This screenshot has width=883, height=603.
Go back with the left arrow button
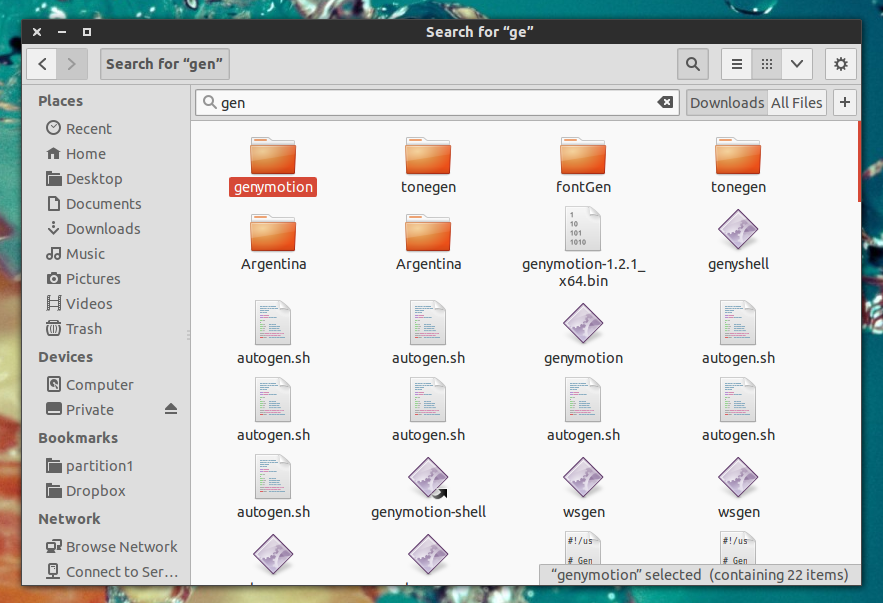coord(42,64)
